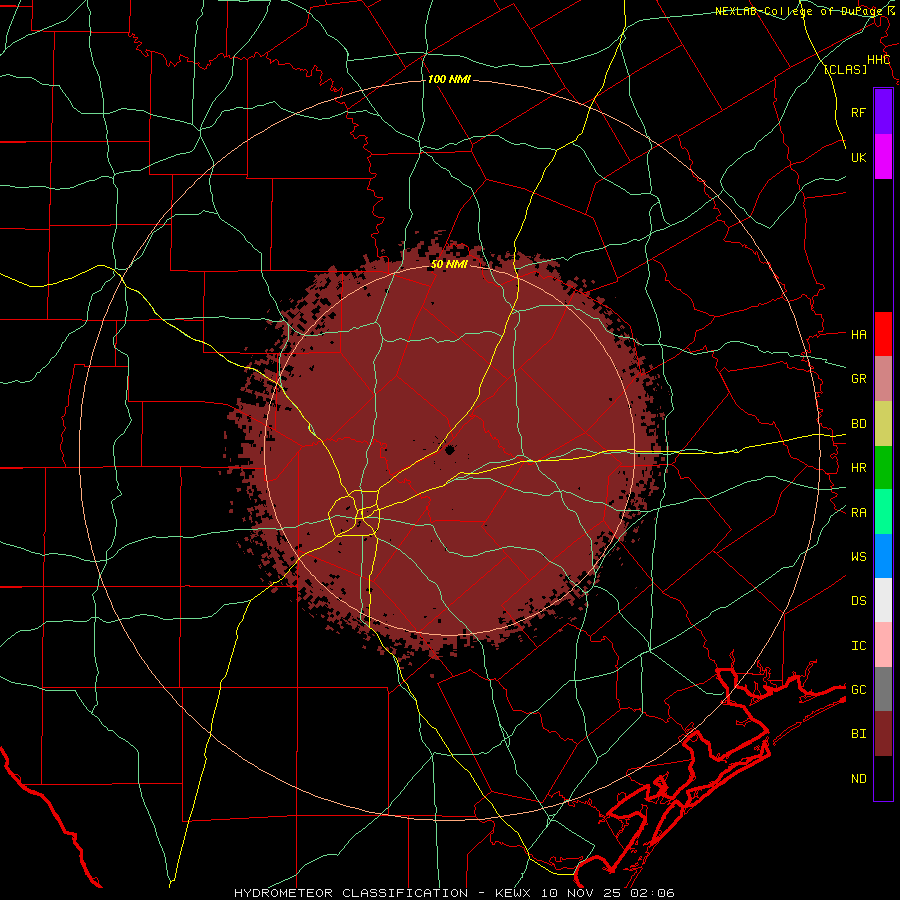900x900 pixels.
Task: Click the 02:06 timestamp
Action: tap(652, 893)
